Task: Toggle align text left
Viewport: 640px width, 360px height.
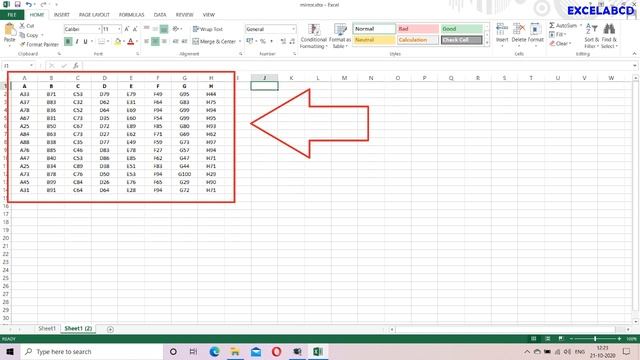Action: (x=146, y=41)
